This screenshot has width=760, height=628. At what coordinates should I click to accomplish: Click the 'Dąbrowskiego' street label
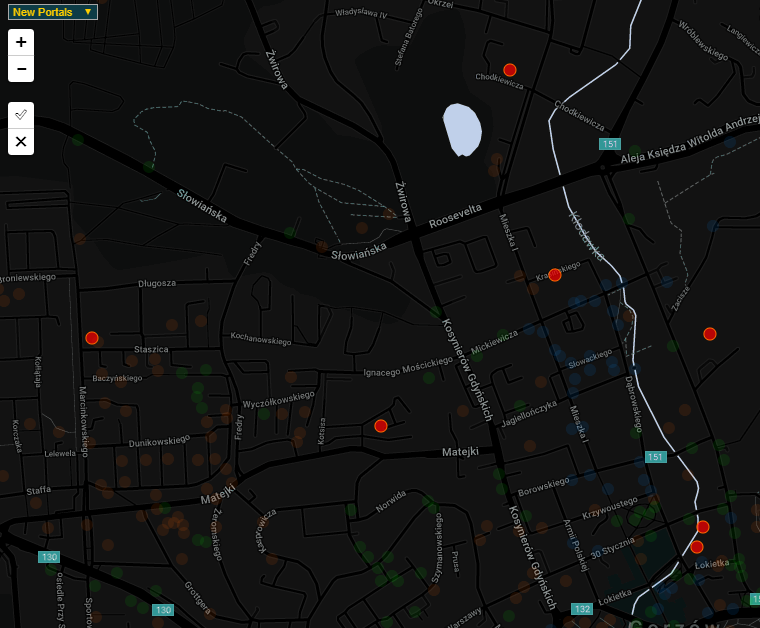pyautogui.click(x=633, y=404)
